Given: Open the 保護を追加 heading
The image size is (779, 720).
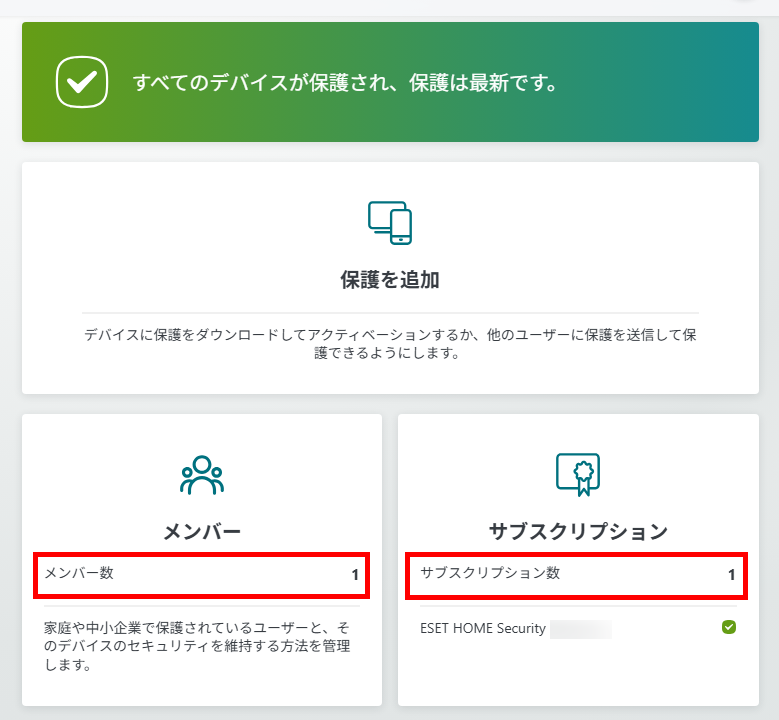Looking at the screenshot, I should click(390, 280).
